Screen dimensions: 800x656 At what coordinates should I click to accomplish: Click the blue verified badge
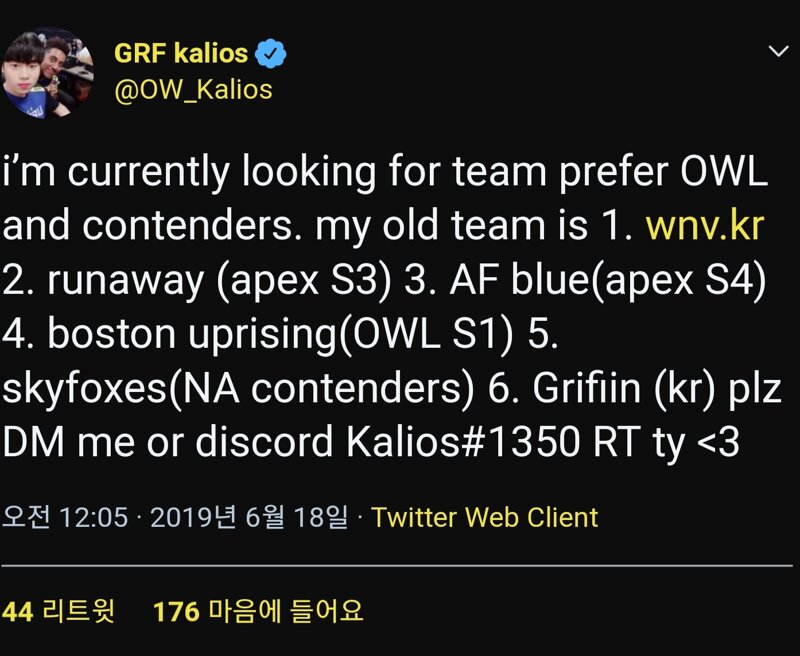(x=270, y=53)
